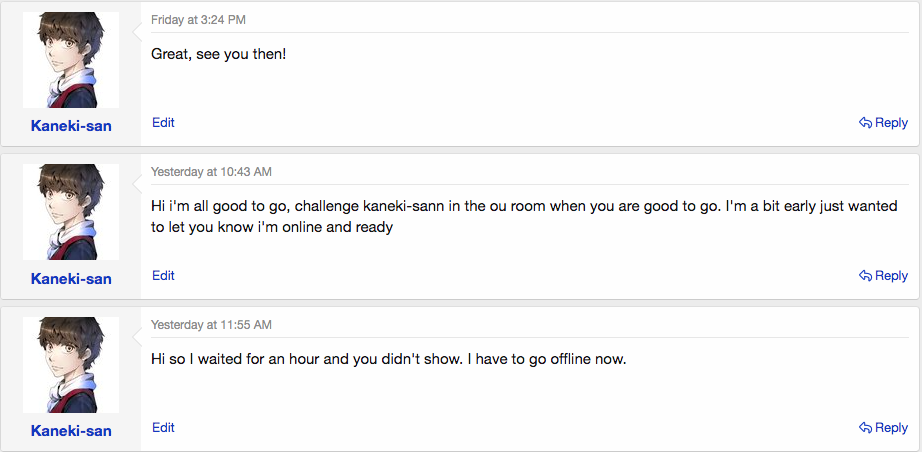Click the 'Friday at 3:24 PM' timestamp
Image resolution: width=922 pixels, height=452 pixels.
198,20
